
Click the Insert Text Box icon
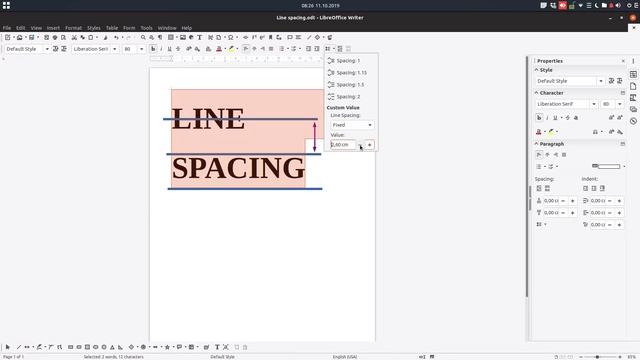pyautogui.click(x=200, y=37)
